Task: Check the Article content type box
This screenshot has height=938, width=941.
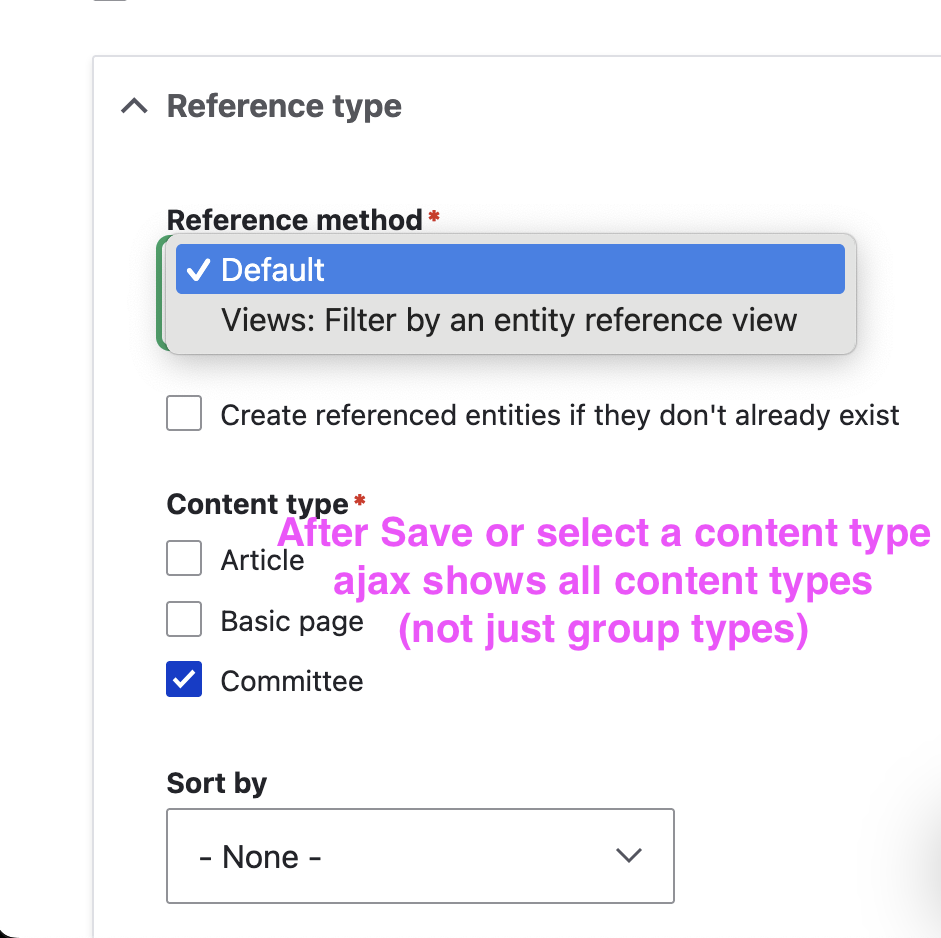Action: pos(184,559)
